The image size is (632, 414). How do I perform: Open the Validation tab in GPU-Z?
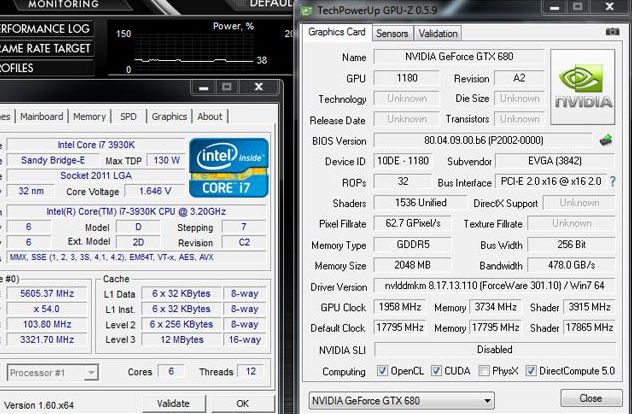click(x=438, y=33)
